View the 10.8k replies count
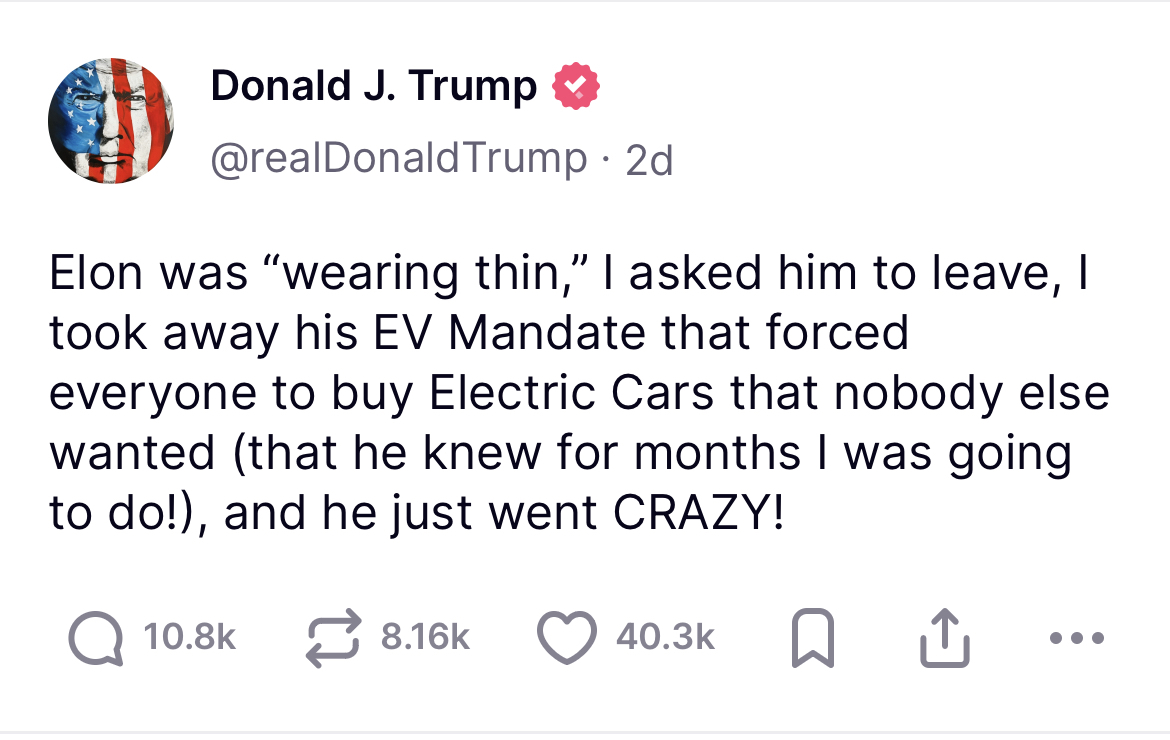 click(190, 638)
